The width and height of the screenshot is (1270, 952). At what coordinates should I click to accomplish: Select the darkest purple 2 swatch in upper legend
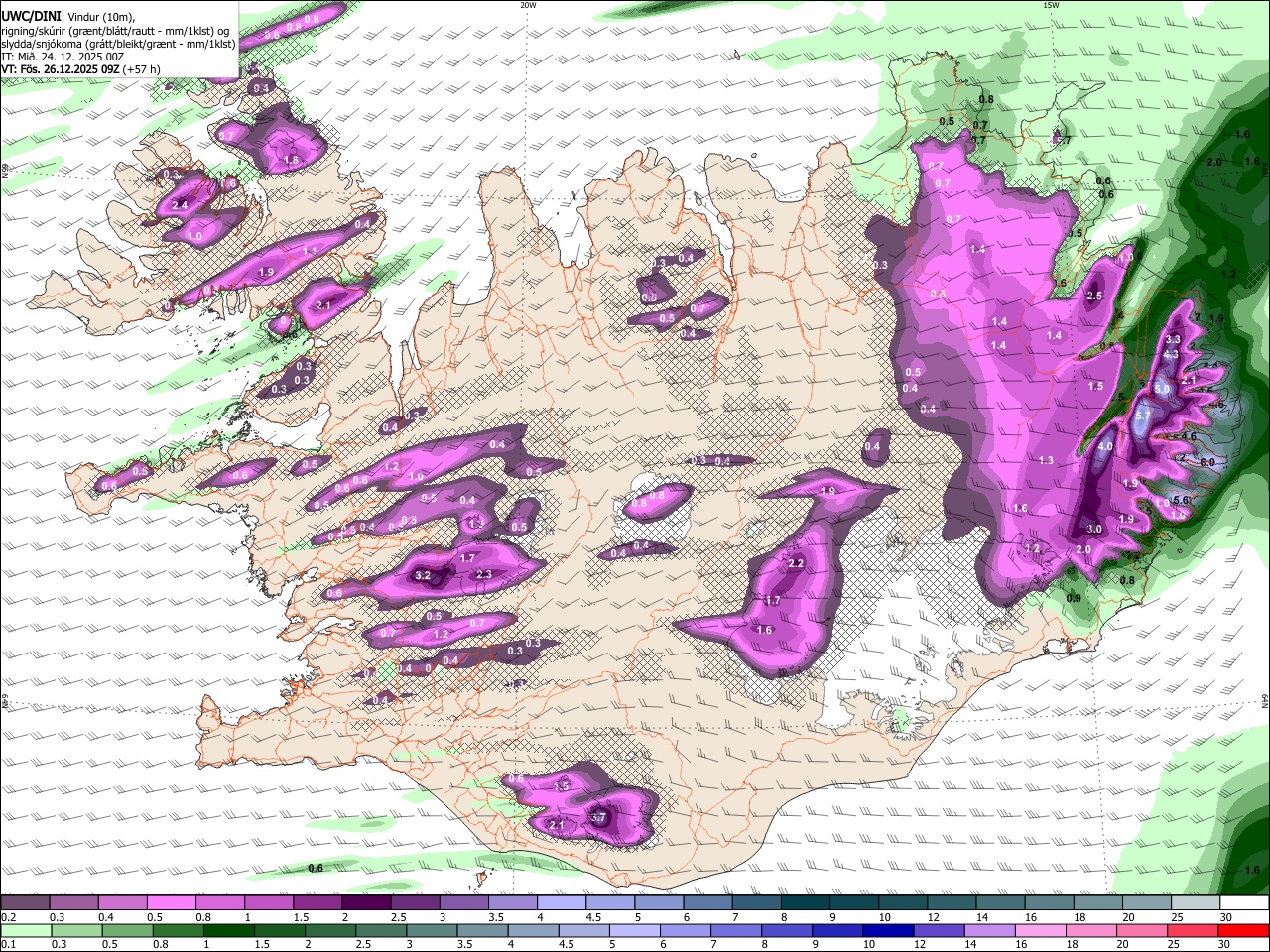(366, 903)
